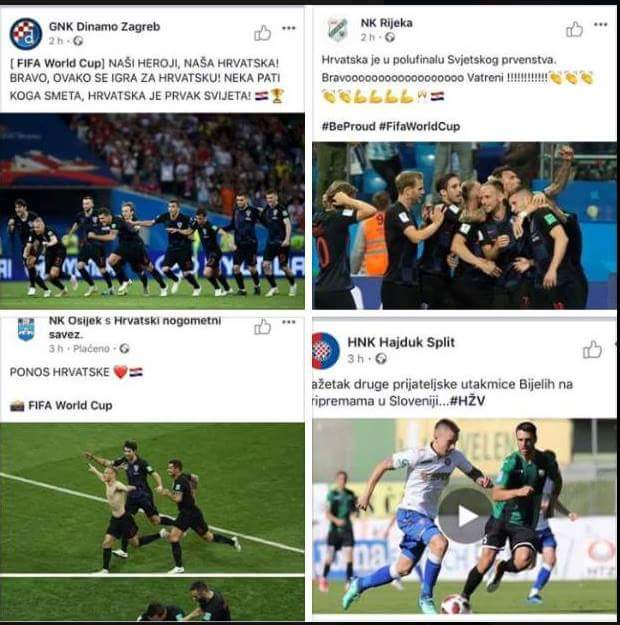Viewport: 620px width, 625px height.
Task: Like the HNK Hajduk Split post
Action: pos(592,350)
